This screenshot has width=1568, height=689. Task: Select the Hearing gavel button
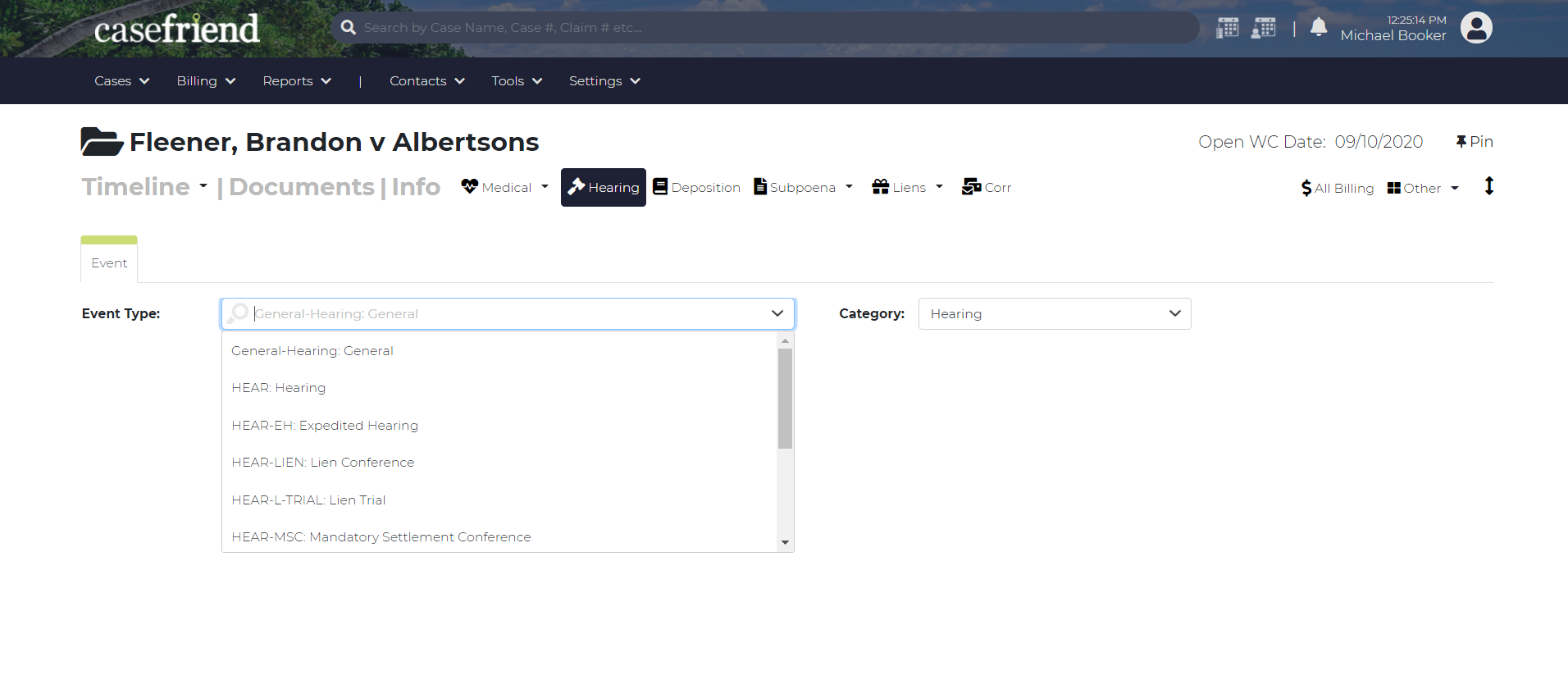604,187
